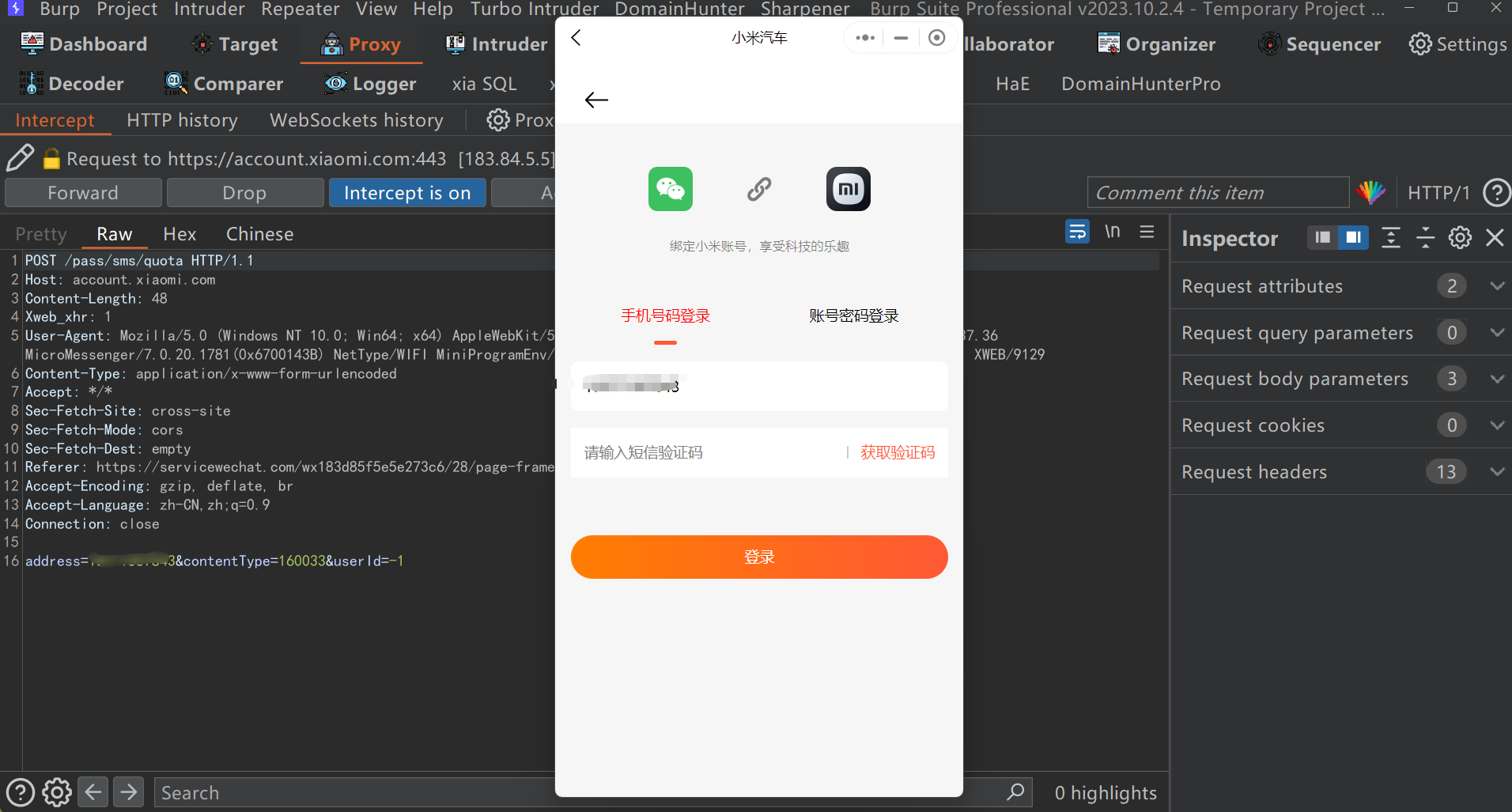1512x812 pixels.
Task: Switch Inspector to the left-docked layout
Action: [x=1322, y=237]
